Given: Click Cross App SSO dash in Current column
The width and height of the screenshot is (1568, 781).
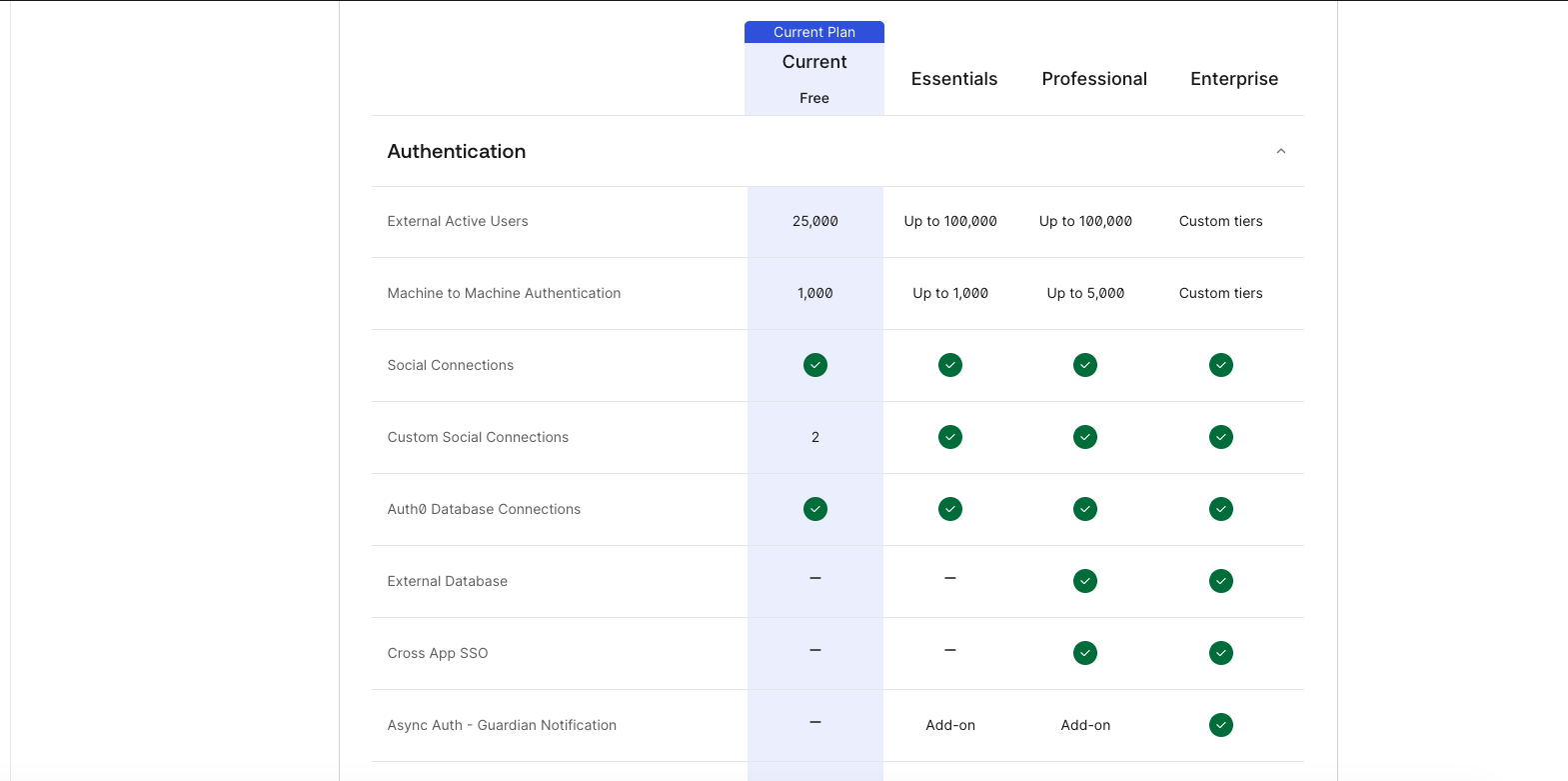Looking at the screenshot, I should 815,650.
